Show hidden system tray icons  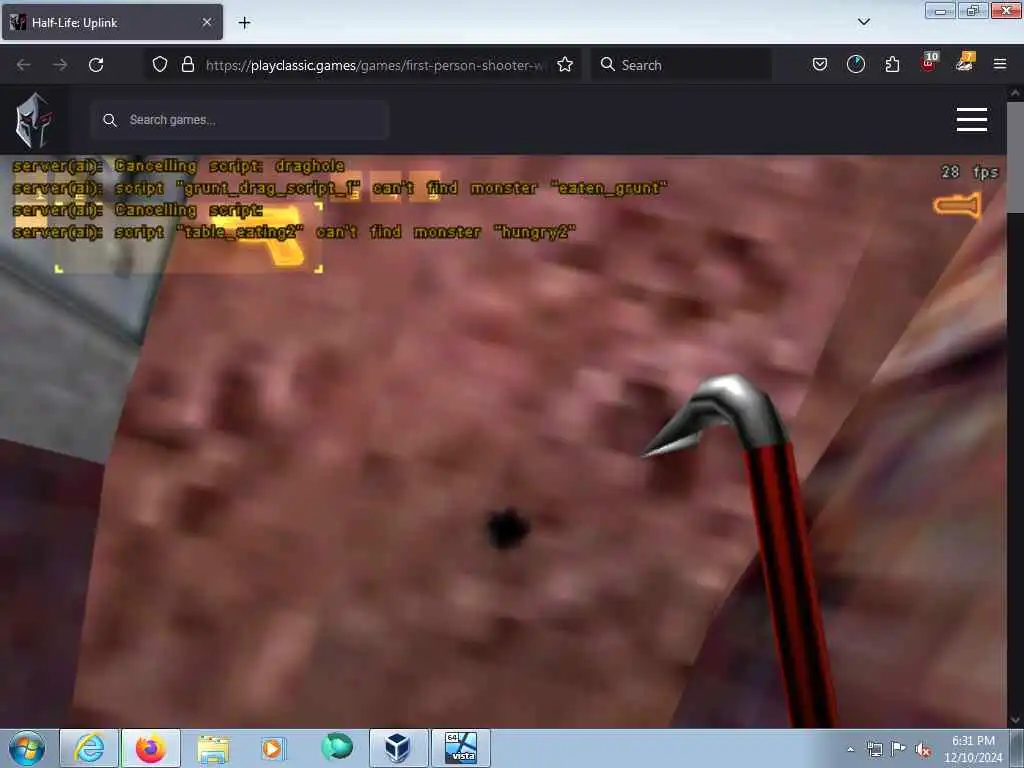(850, 749)
